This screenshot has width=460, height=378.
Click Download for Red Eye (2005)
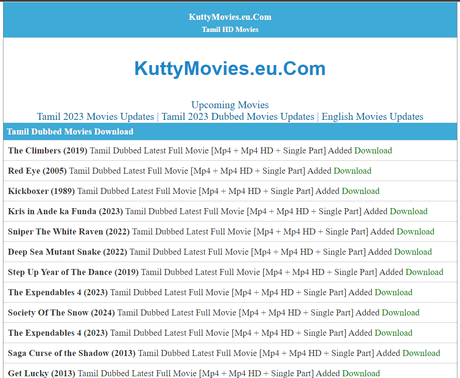[352, 171]
